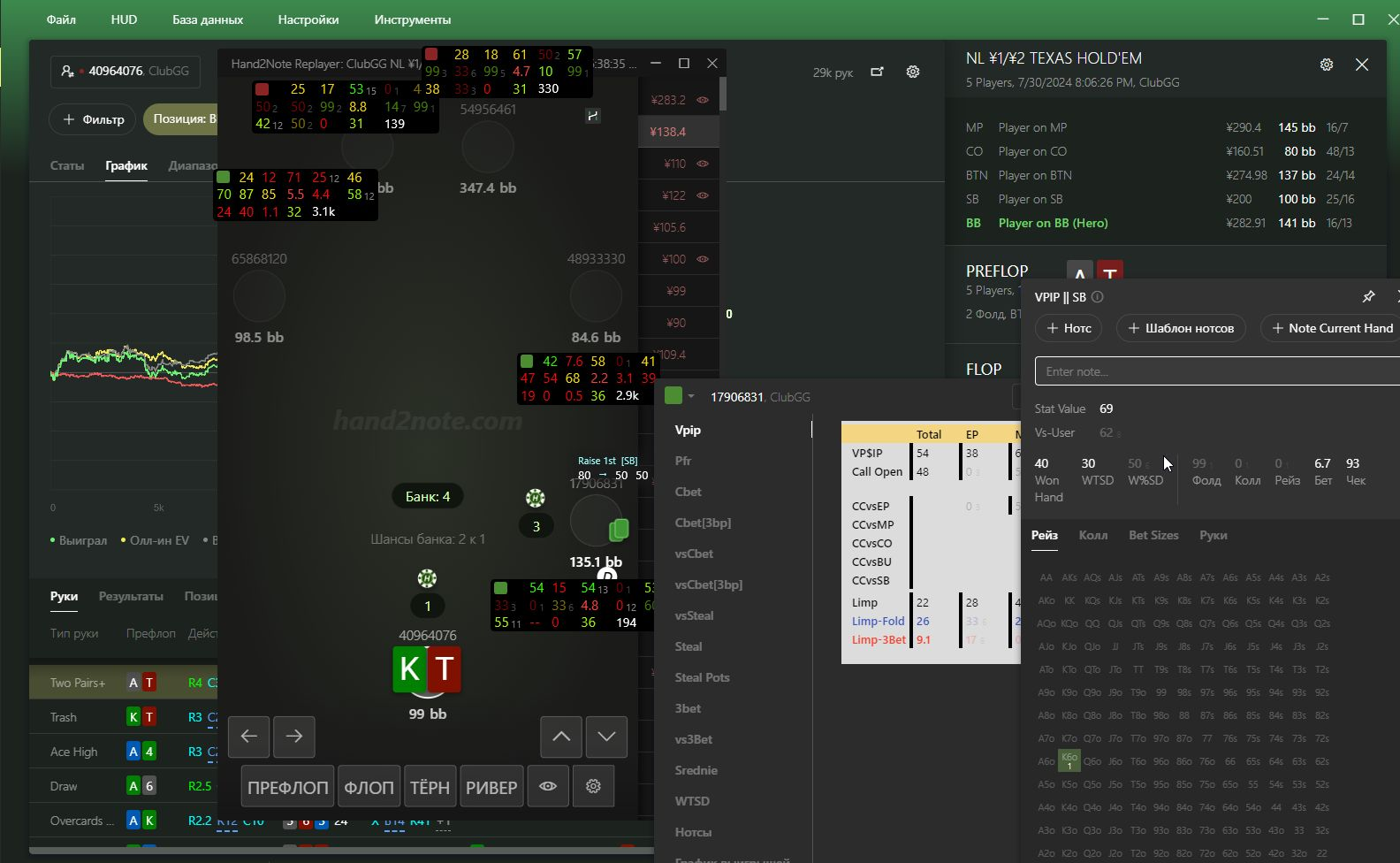Go to next action with right arrow

(x=294, y=737)
